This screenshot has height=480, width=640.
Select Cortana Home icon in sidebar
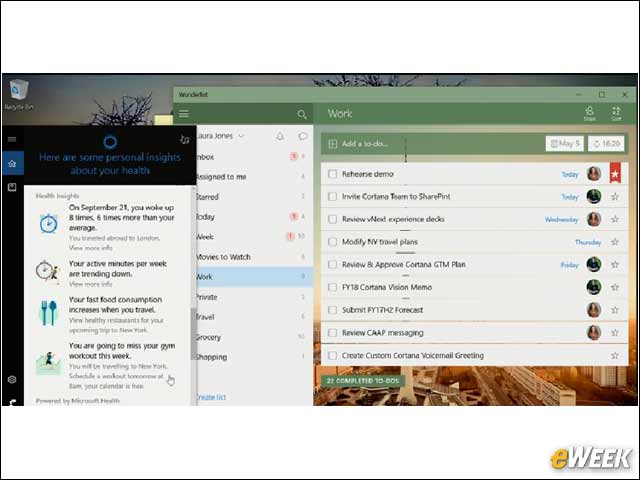pos(12,163)
